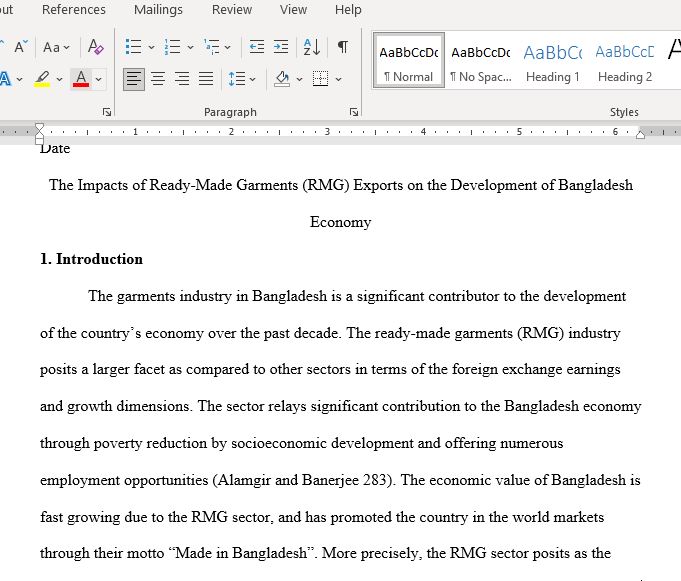Apply Text Highlight Color yellow
Viewport: 681px width, 581px height.
tap(42, 79)
